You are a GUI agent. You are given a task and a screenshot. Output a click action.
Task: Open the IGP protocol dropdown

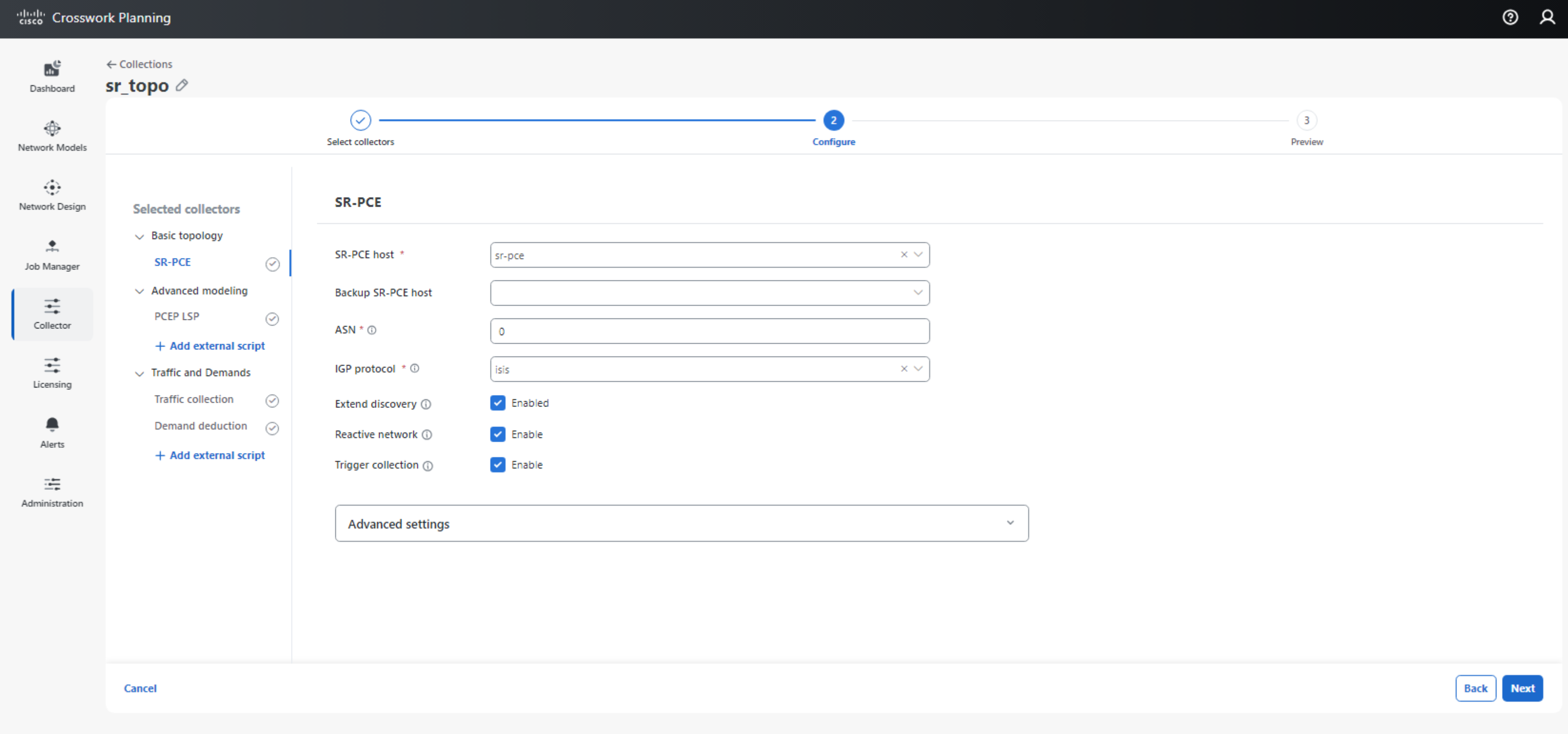918,368
